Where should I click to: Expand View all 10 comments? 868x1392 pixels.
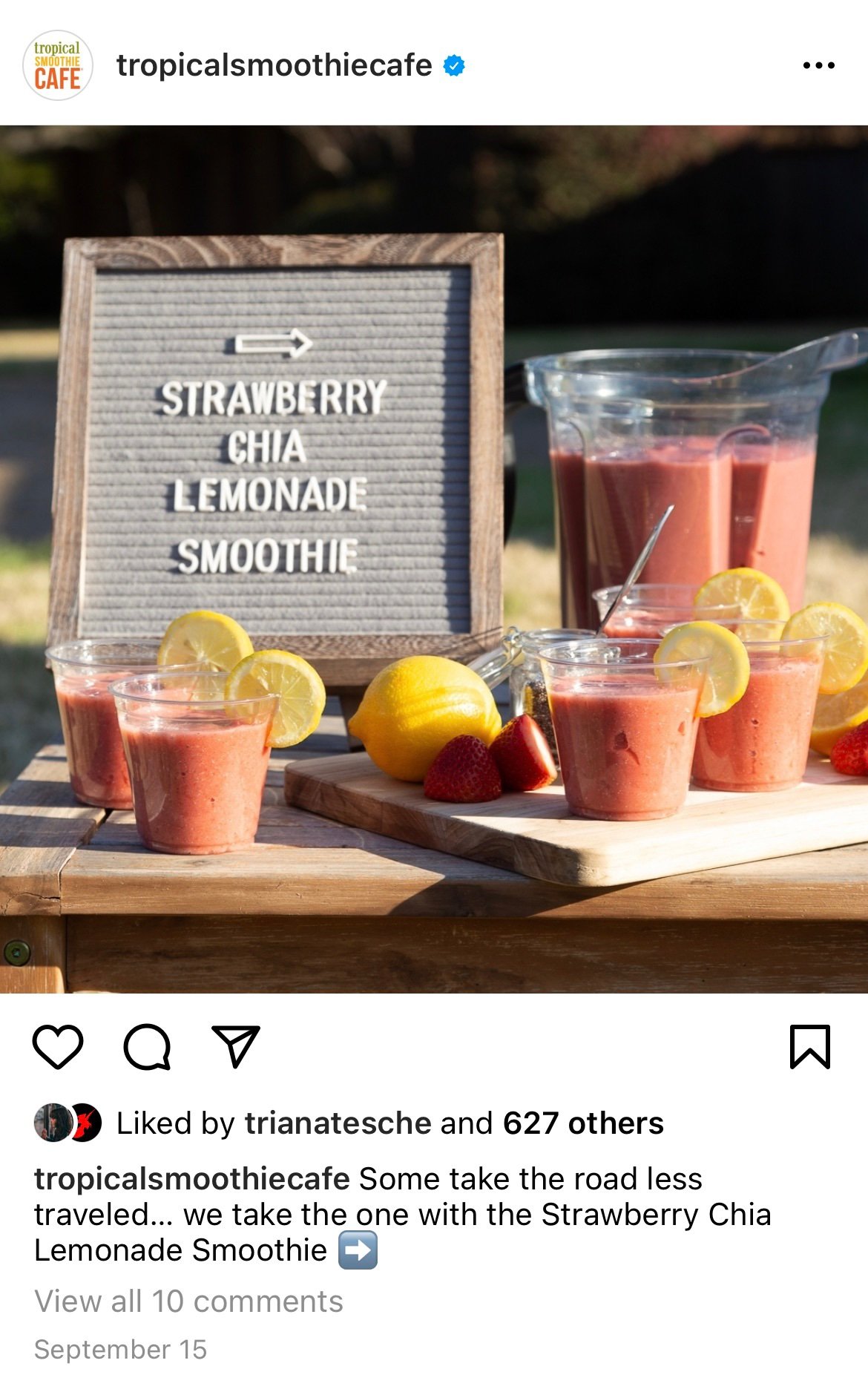(x=188, y=1301)
